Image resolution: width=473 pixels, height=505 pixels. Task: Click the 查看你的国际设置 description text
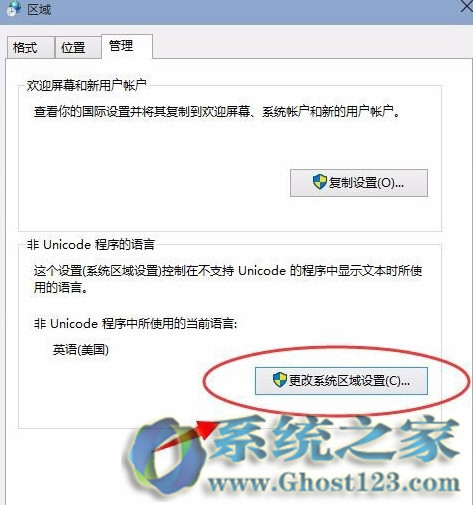tap(217, 112)
